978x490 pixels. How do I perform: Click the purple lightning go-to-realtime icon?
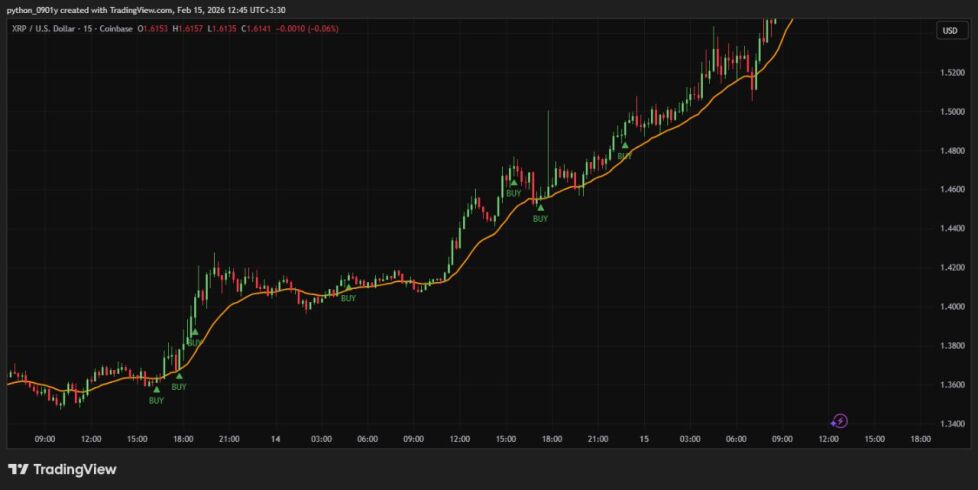(x=840, y=421)
